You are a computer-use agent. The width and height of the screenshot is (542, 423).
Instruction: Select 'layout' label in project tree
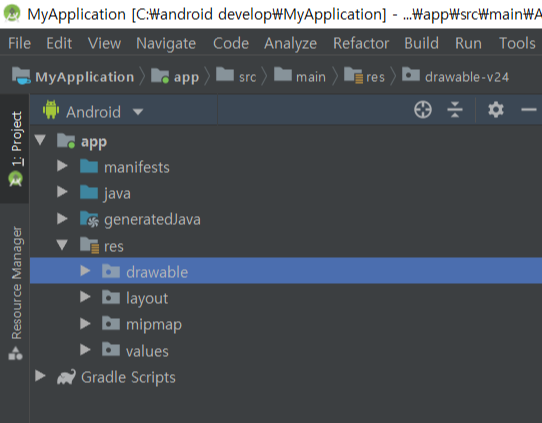[x=147, y=299]
